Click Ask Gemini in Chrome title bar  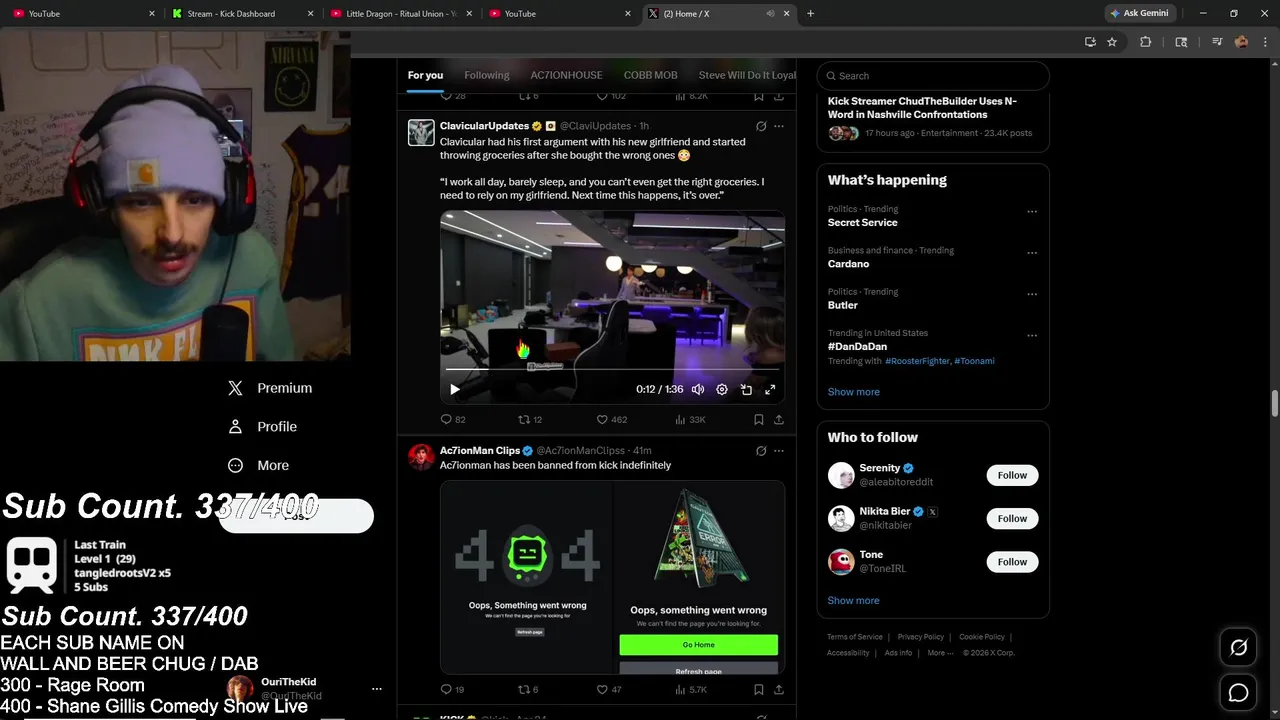point(1139,13)
